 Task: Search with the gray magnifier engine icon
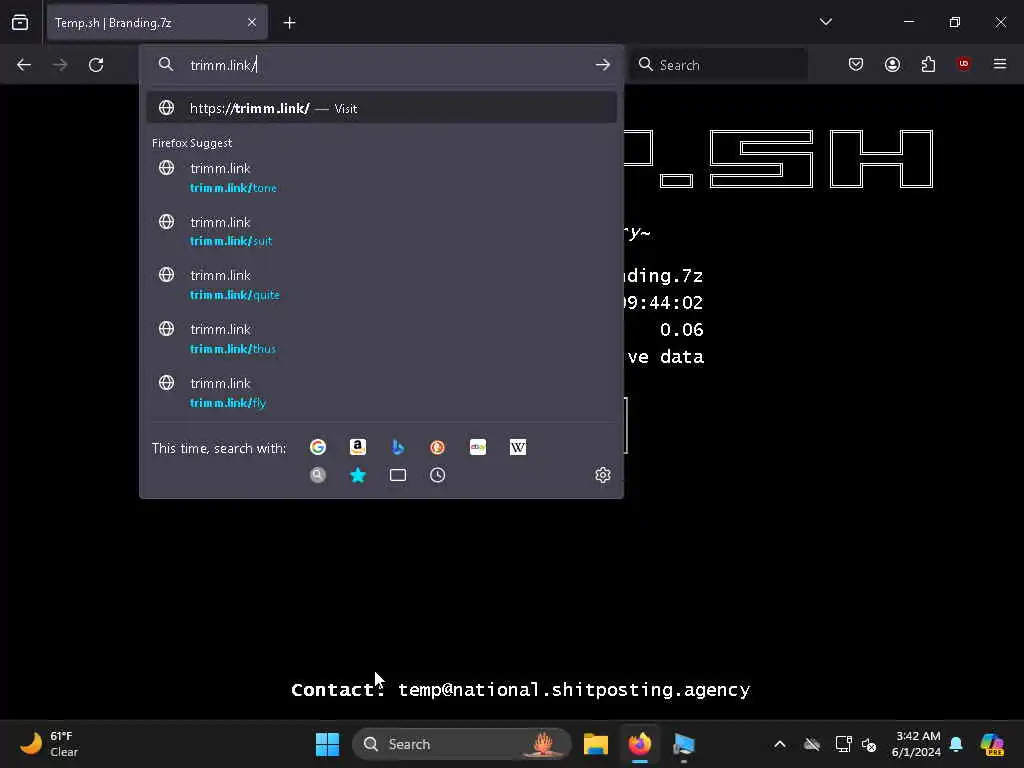pos(318,475)
